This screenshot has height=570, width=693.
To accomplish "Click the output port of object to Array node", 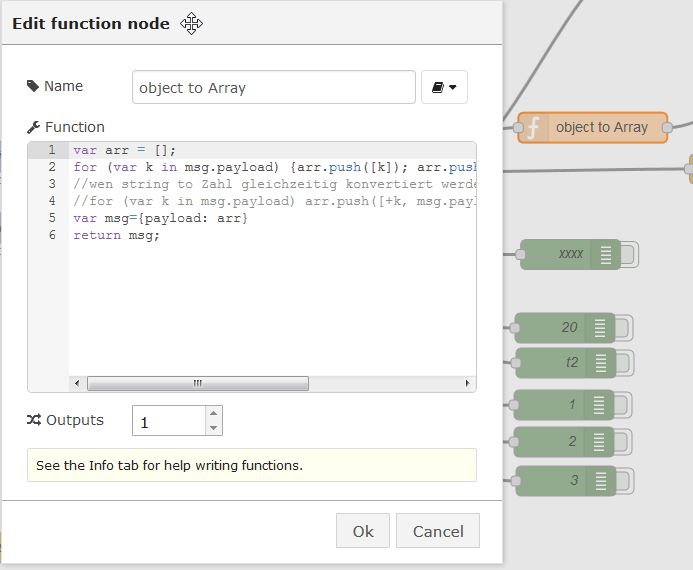I will [667, 128].
